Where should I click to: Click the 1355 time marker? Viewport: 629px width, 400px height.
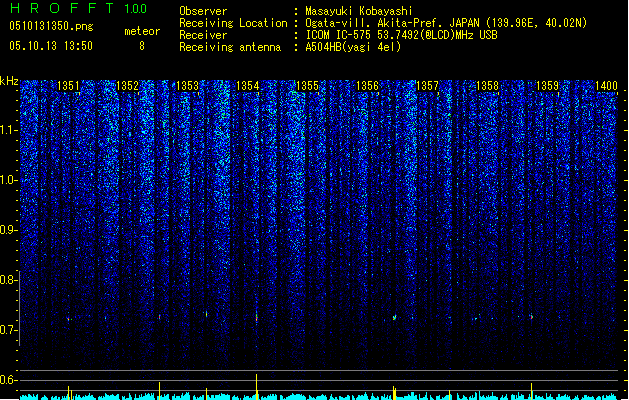click(x=307, y=86)
